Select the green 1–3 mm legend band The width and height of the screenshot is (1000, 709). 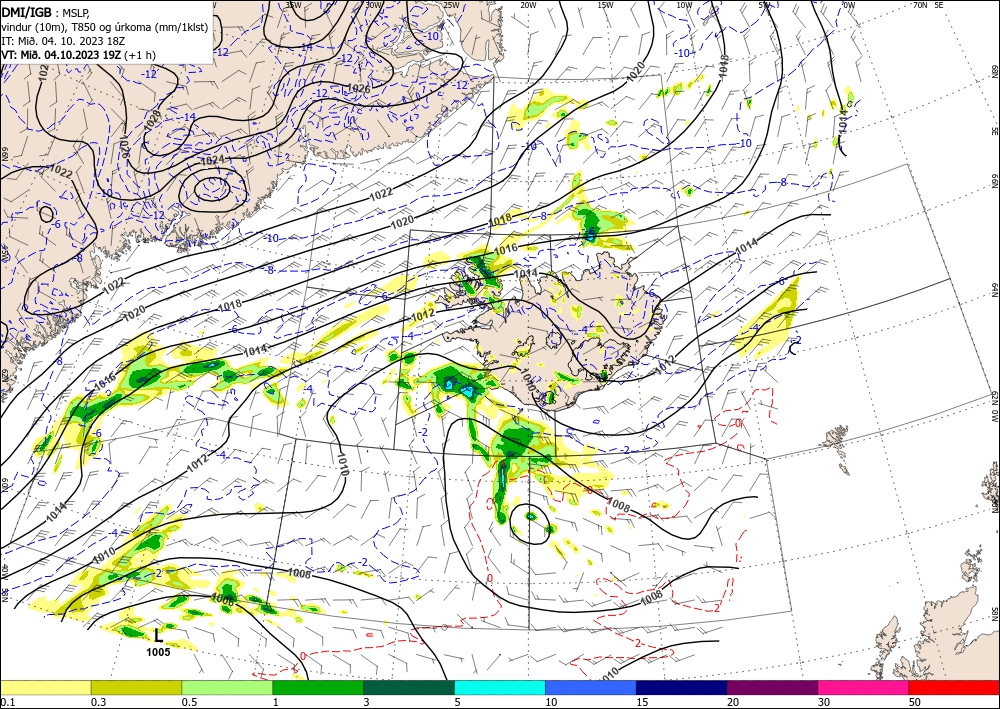[318, 687]
